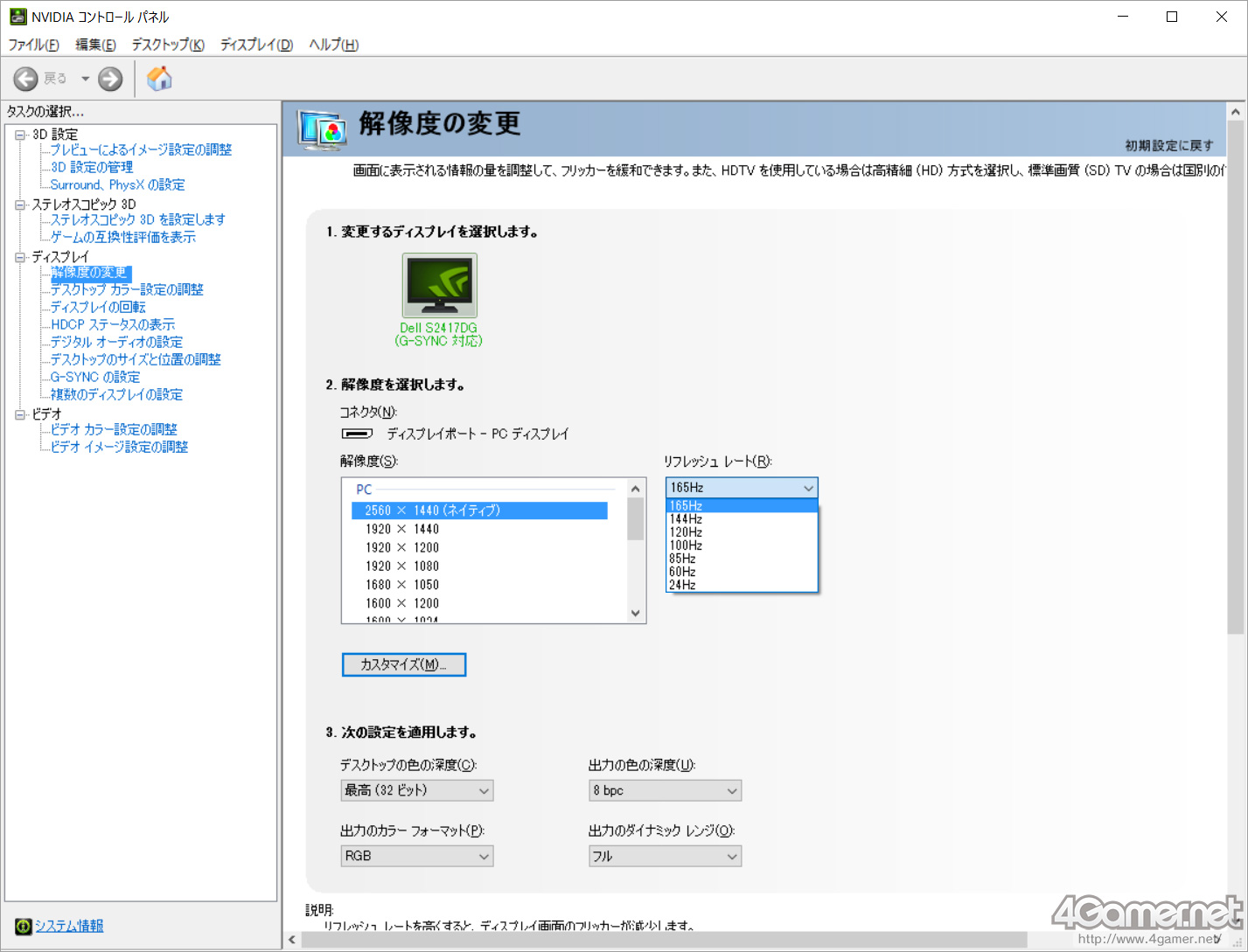The height and width of the screenshot is (952, 1248).
Task: Open 3D 設定の管理 page
Action: (92, 167)
